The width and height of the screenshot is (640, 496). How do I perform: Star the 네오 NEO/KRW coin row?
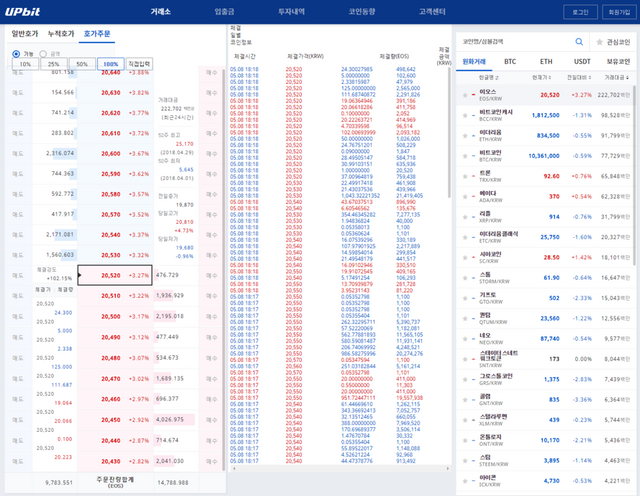click(x=465, y=339)
